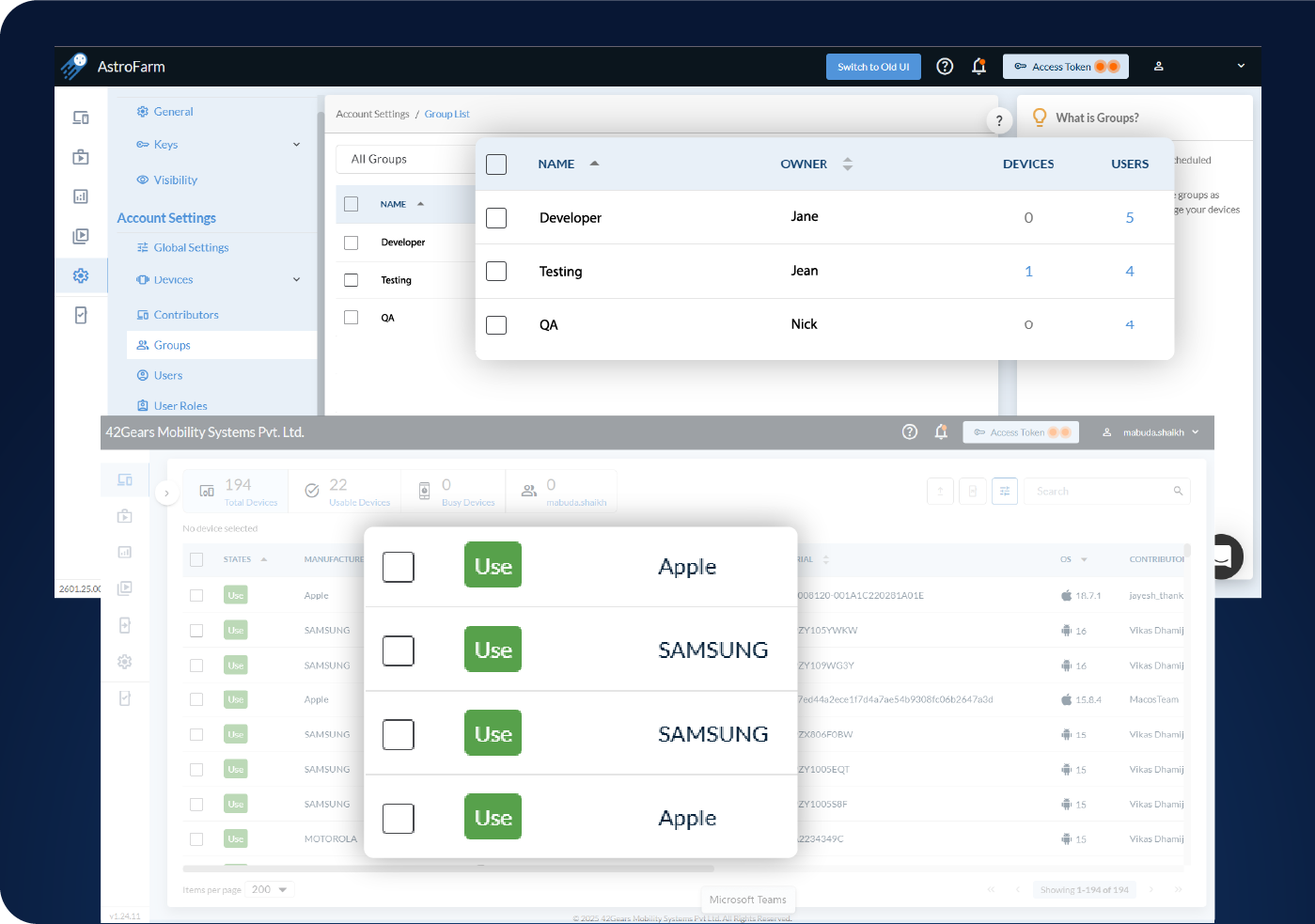Open Groups in Account Settings menu
The height and width of the screenshot is (924, 1315).
pos(172,345)
